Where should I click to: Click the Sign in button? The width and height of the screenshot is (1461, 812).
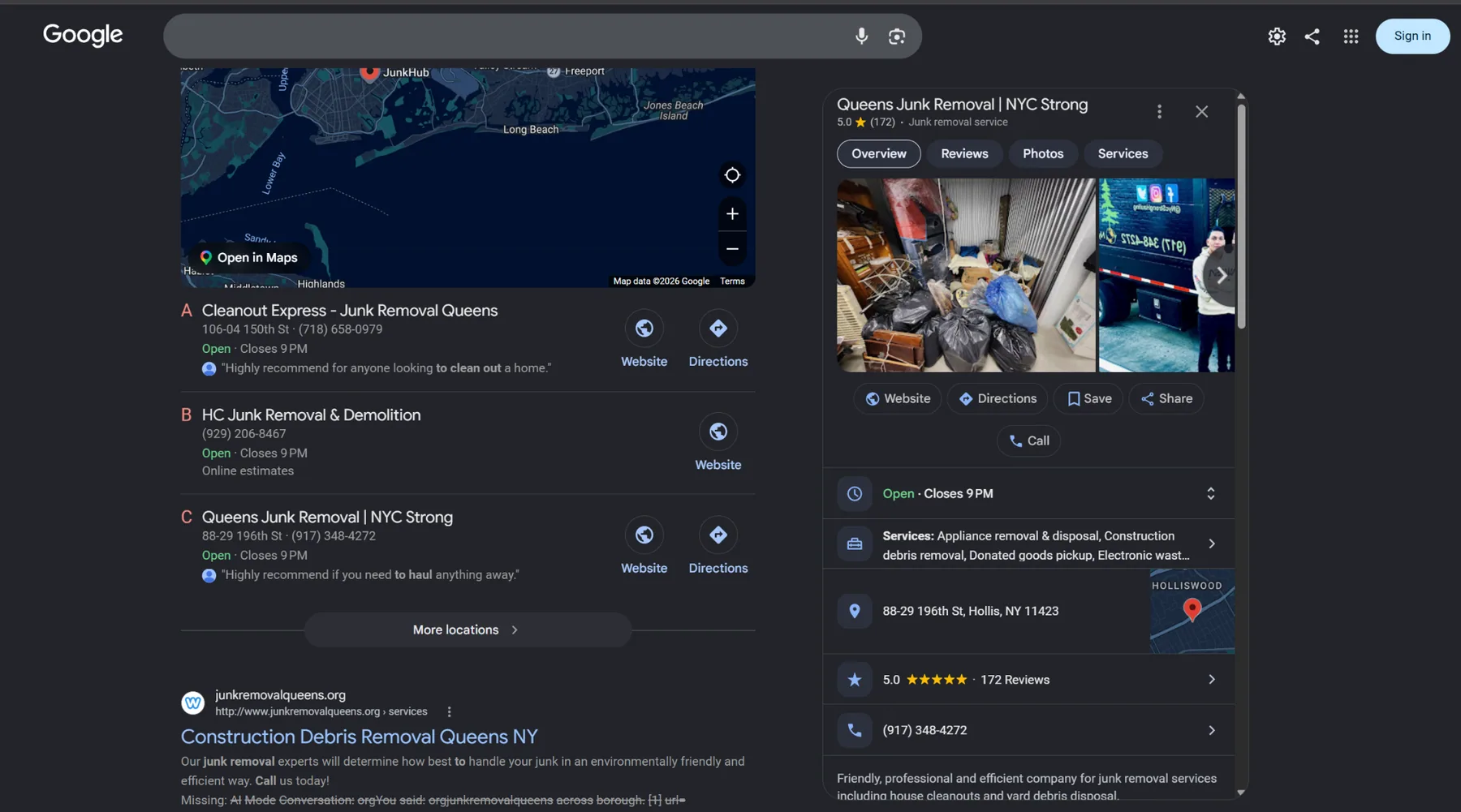coord(1412,37)
